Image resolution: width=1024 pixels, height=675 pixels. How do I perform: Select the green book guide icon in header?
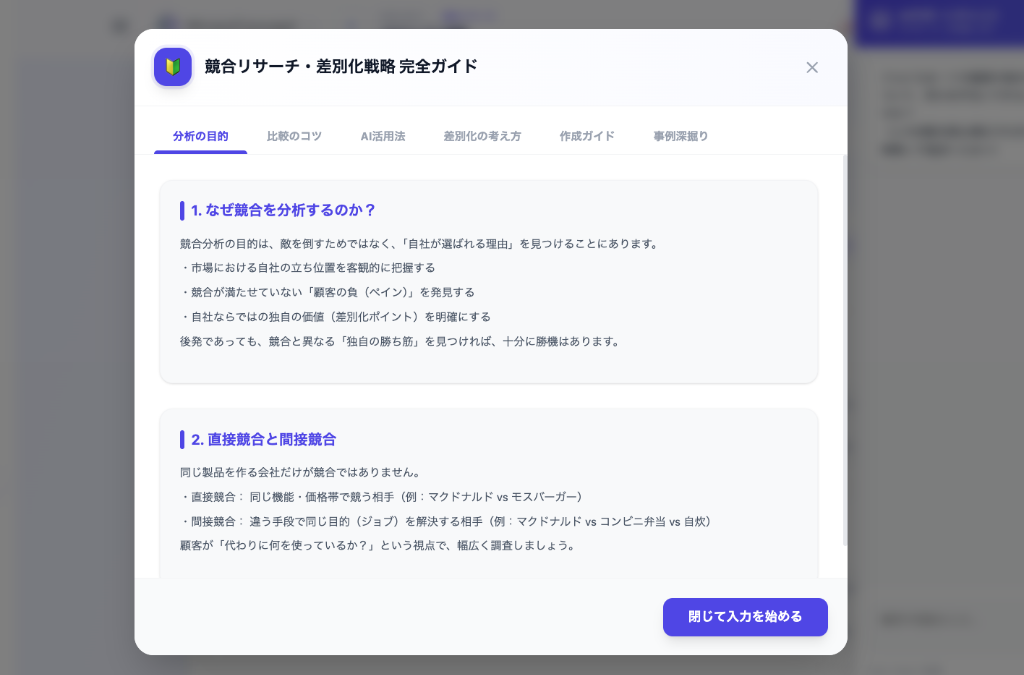click(172, 67)
